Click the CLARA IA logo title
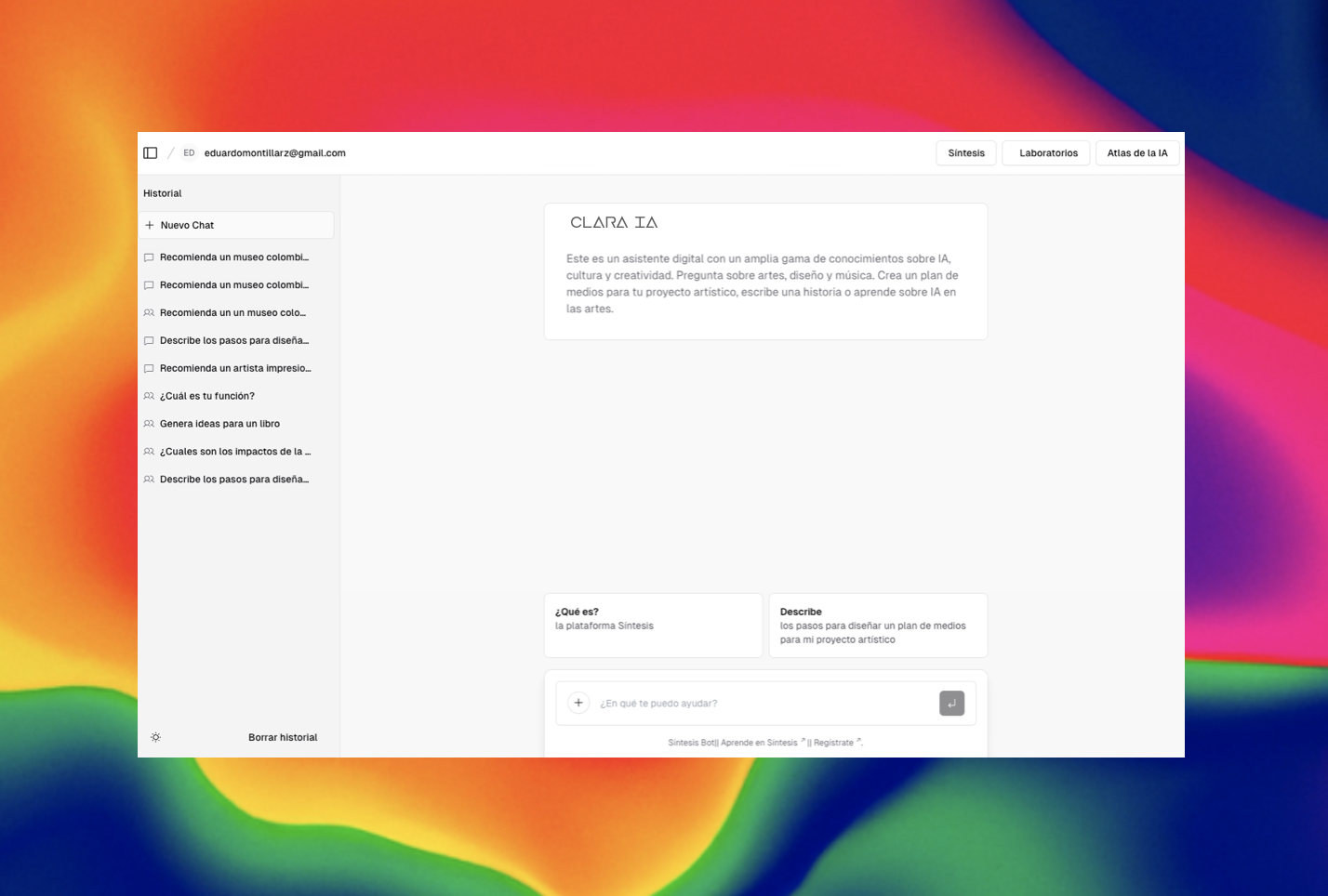This screenshot has height=896, width=1328. coord(614,223)
